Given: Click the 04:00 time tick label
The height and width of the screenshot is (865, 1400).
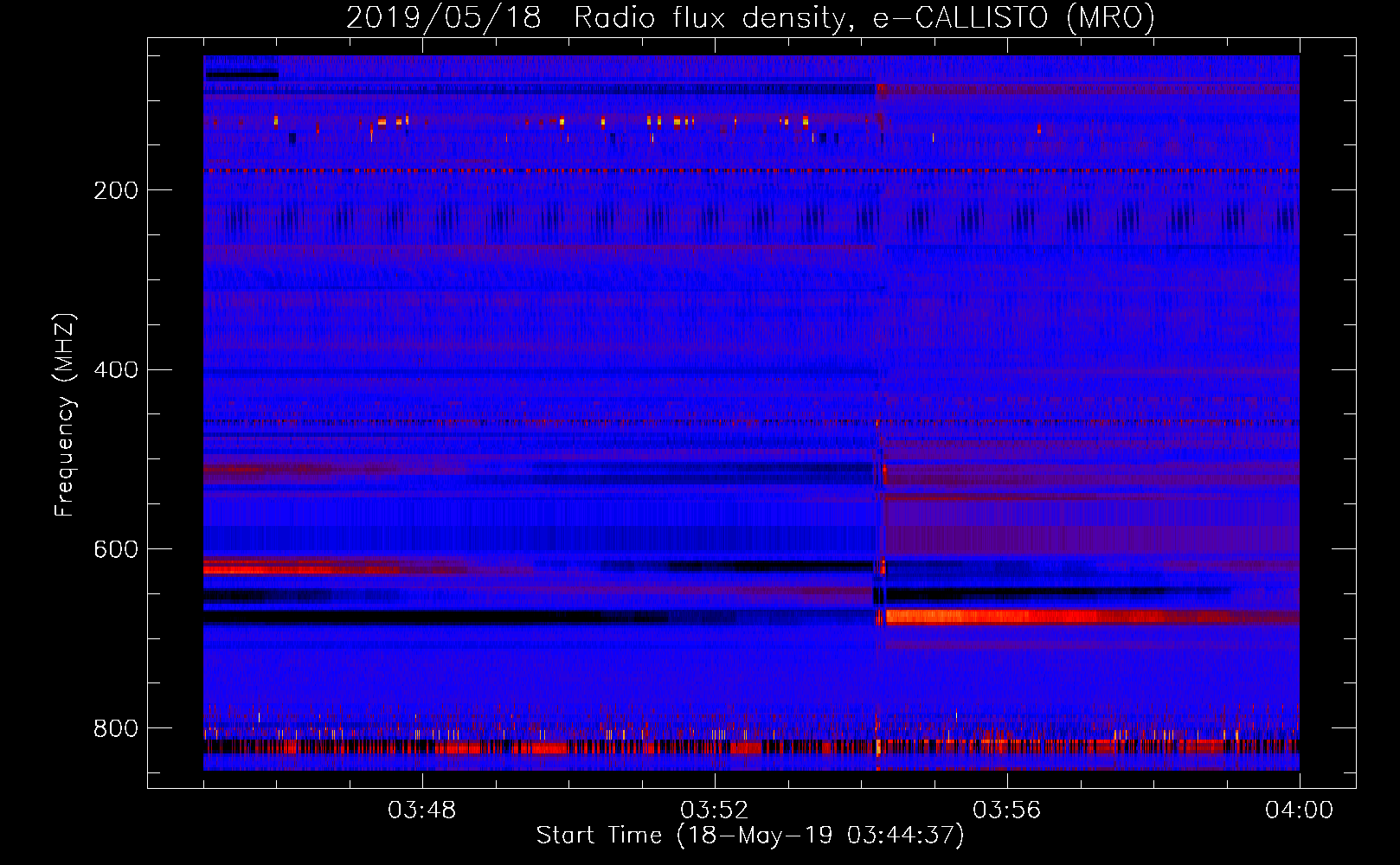Looking at the screenshot, I should coord(1299,811).
